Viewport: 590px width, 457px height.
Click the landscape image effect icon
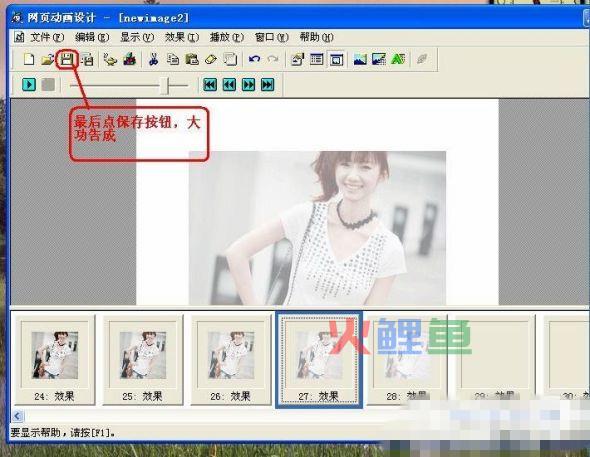click(x=360, y=59)
